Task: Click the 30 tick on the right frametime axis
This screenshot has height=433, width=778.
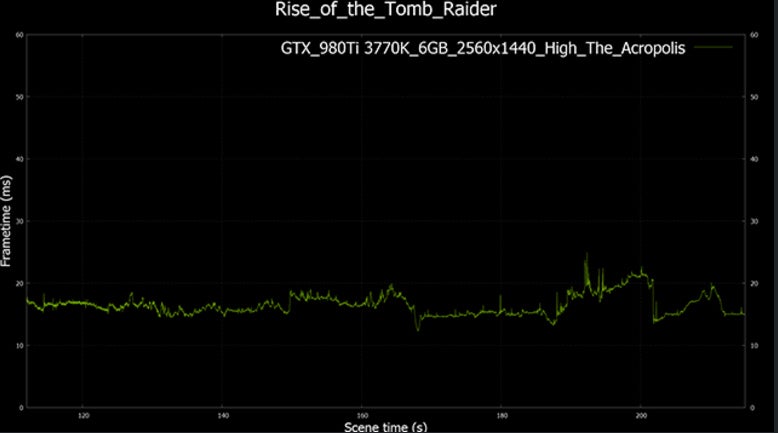Action: [x=754, y=221]
